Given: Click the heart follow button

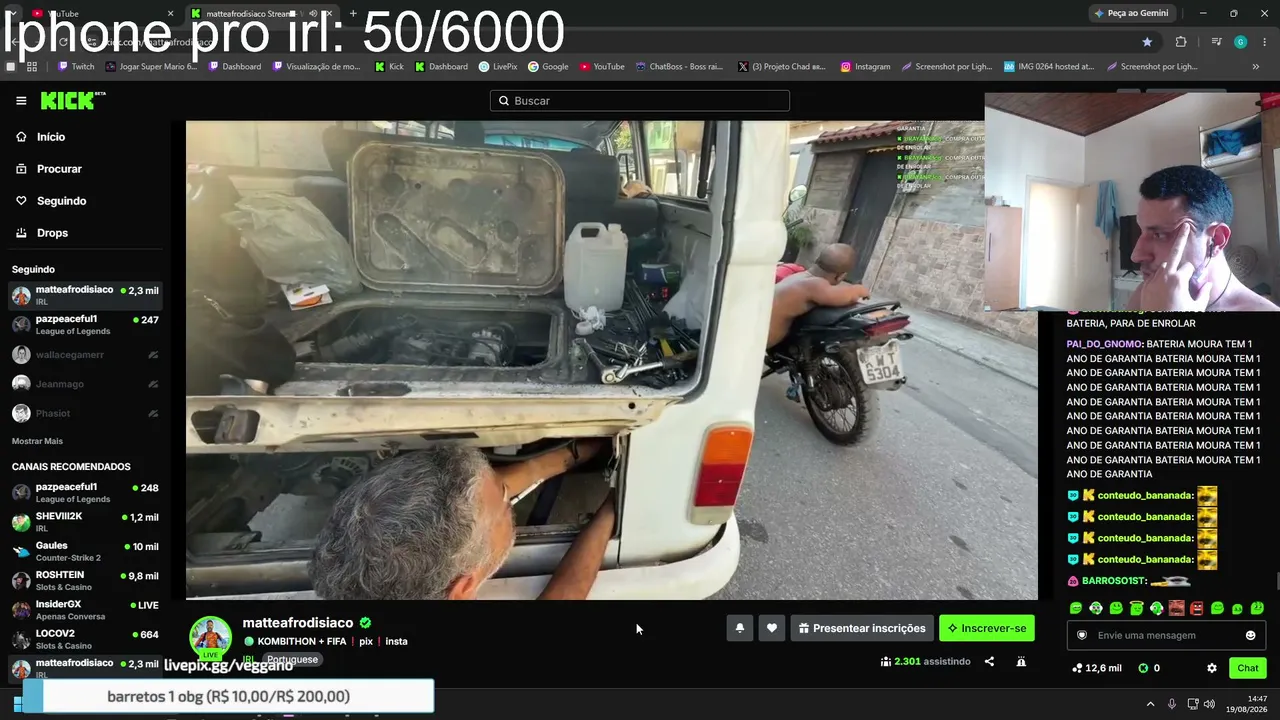Looking at the screenshot, I should coord(772,628).
